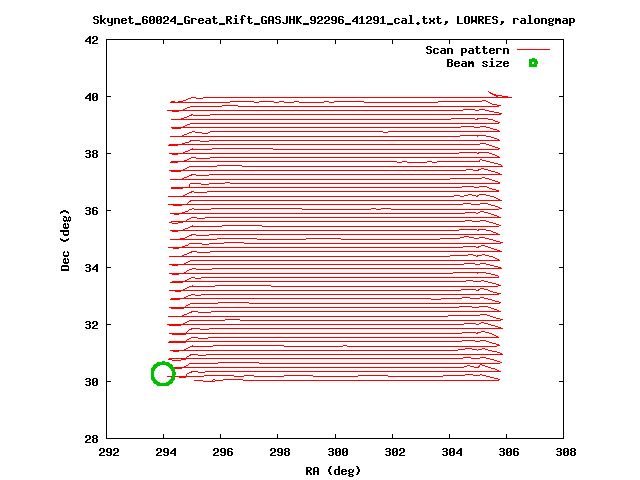Click the green beam size legend marker
The width and height of the screenshot is (640, 480).
[533, 63]
